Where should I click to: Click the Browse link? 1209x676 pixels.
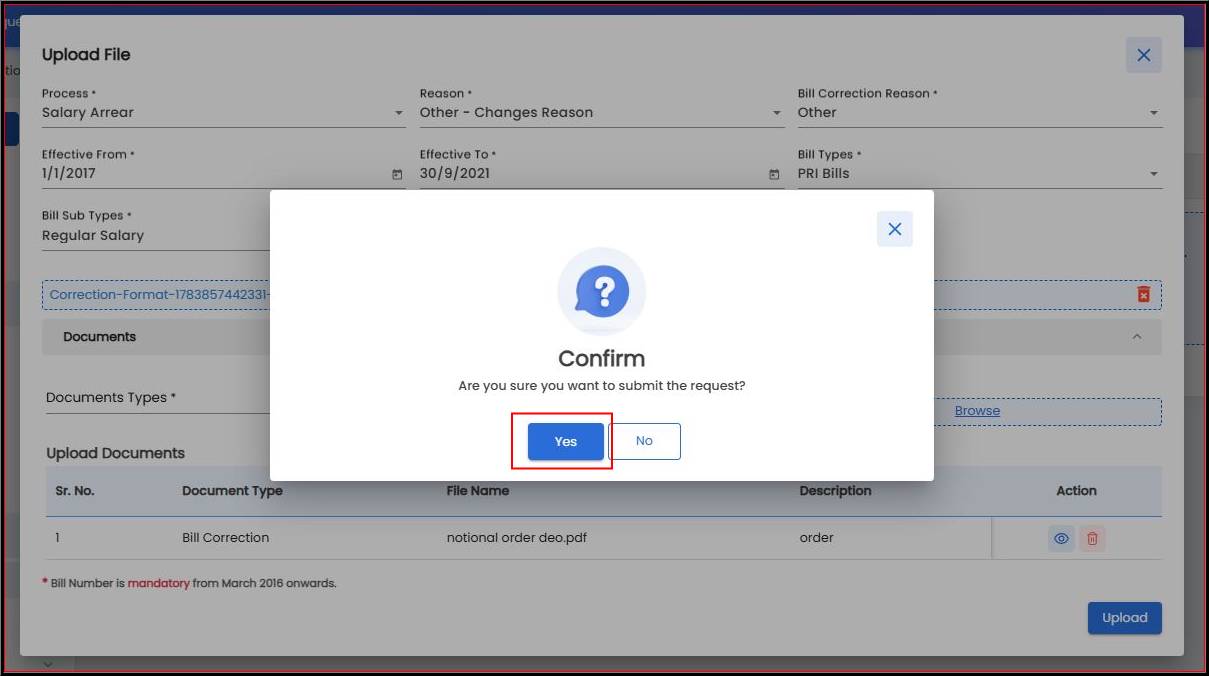977,411
